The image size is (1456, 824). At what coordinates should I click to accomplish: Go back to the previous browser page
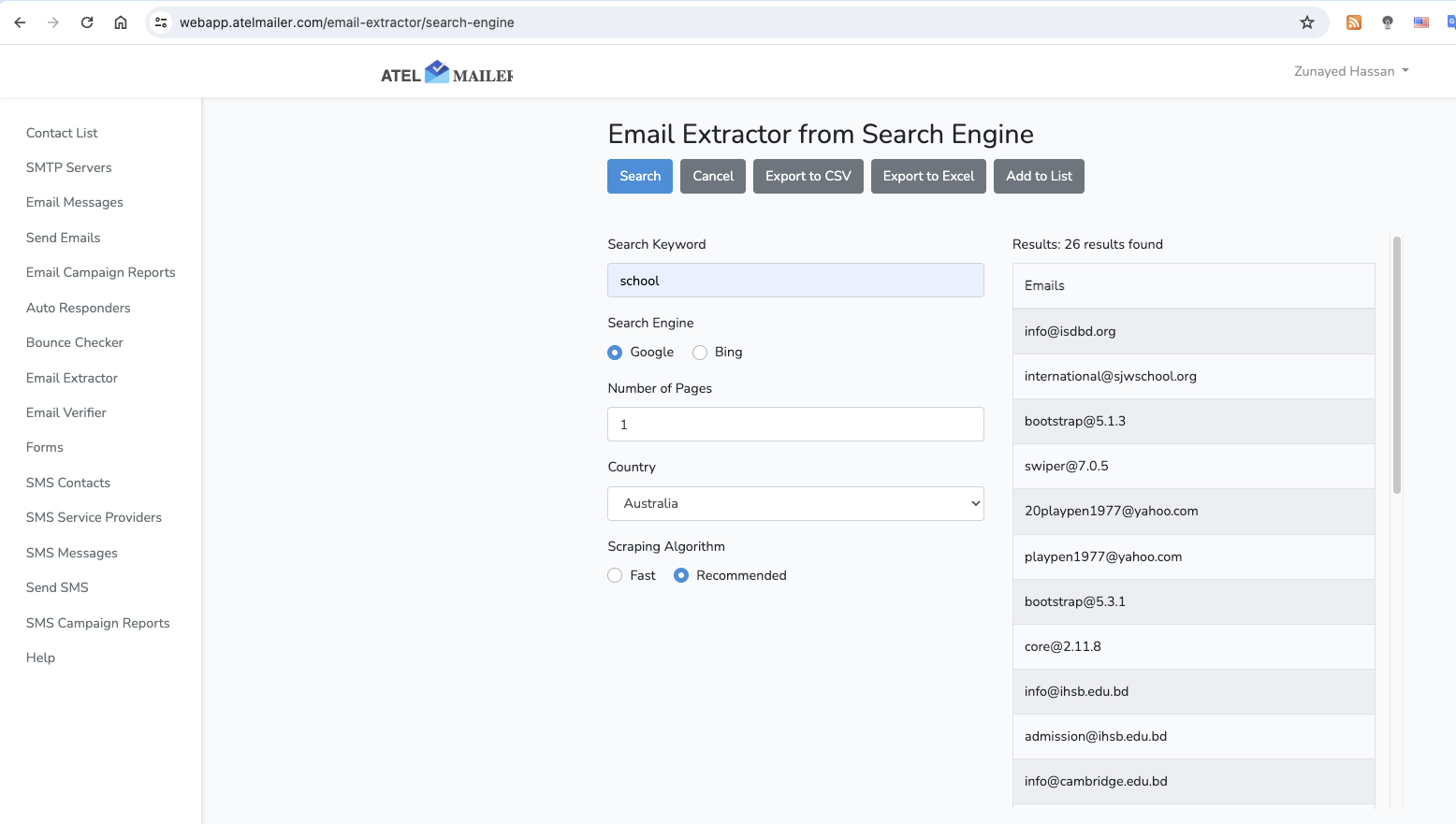click(x=20, y=22)
